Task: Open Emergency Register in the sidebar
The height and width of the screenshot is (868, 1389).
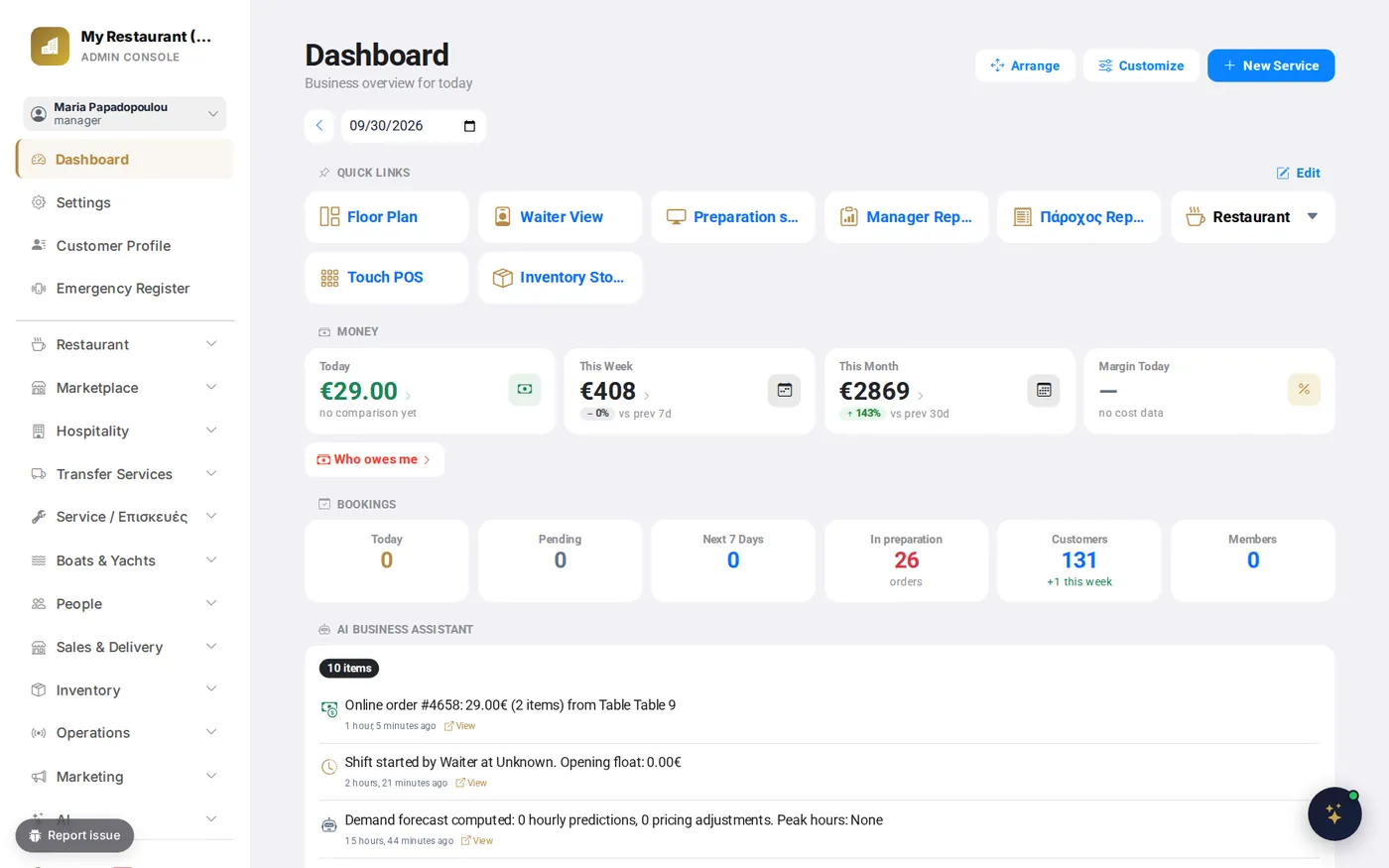Action: 125,289
